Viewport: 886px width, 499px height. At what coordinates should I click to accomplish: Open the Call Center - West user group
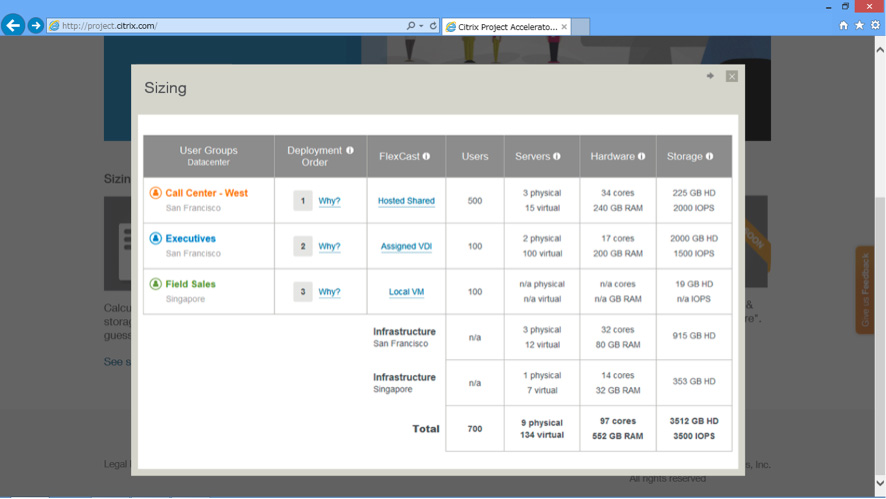tap(206, 193)
